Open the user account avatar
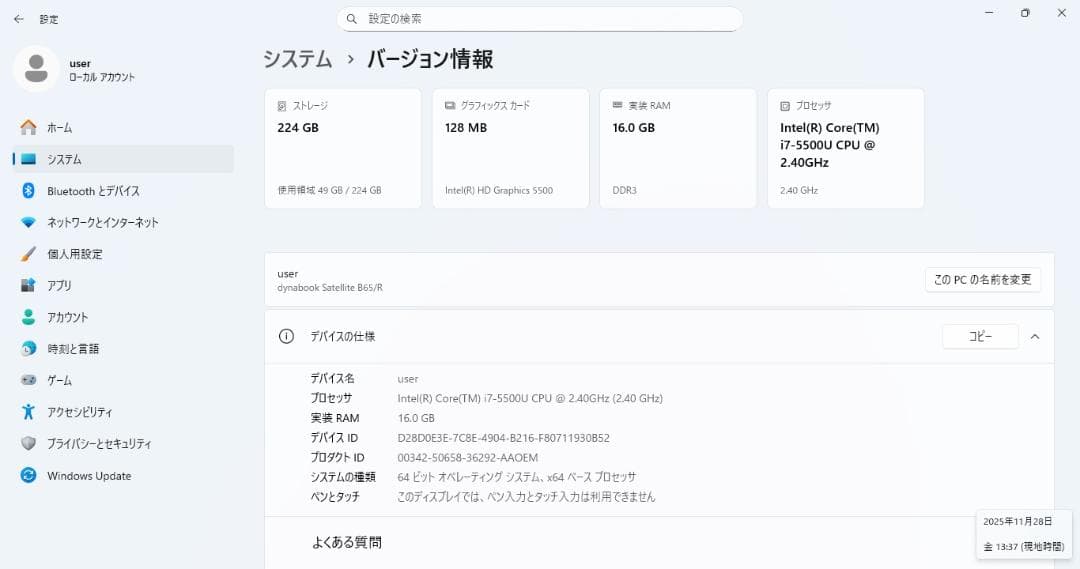 tap(36, 69)
